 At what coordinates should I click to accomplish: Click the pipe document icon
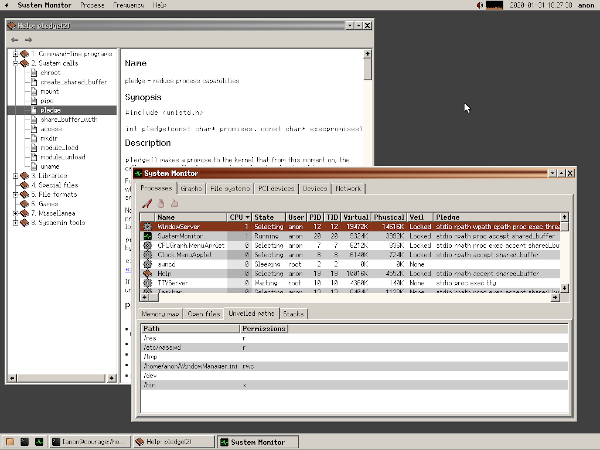[34, 101]
